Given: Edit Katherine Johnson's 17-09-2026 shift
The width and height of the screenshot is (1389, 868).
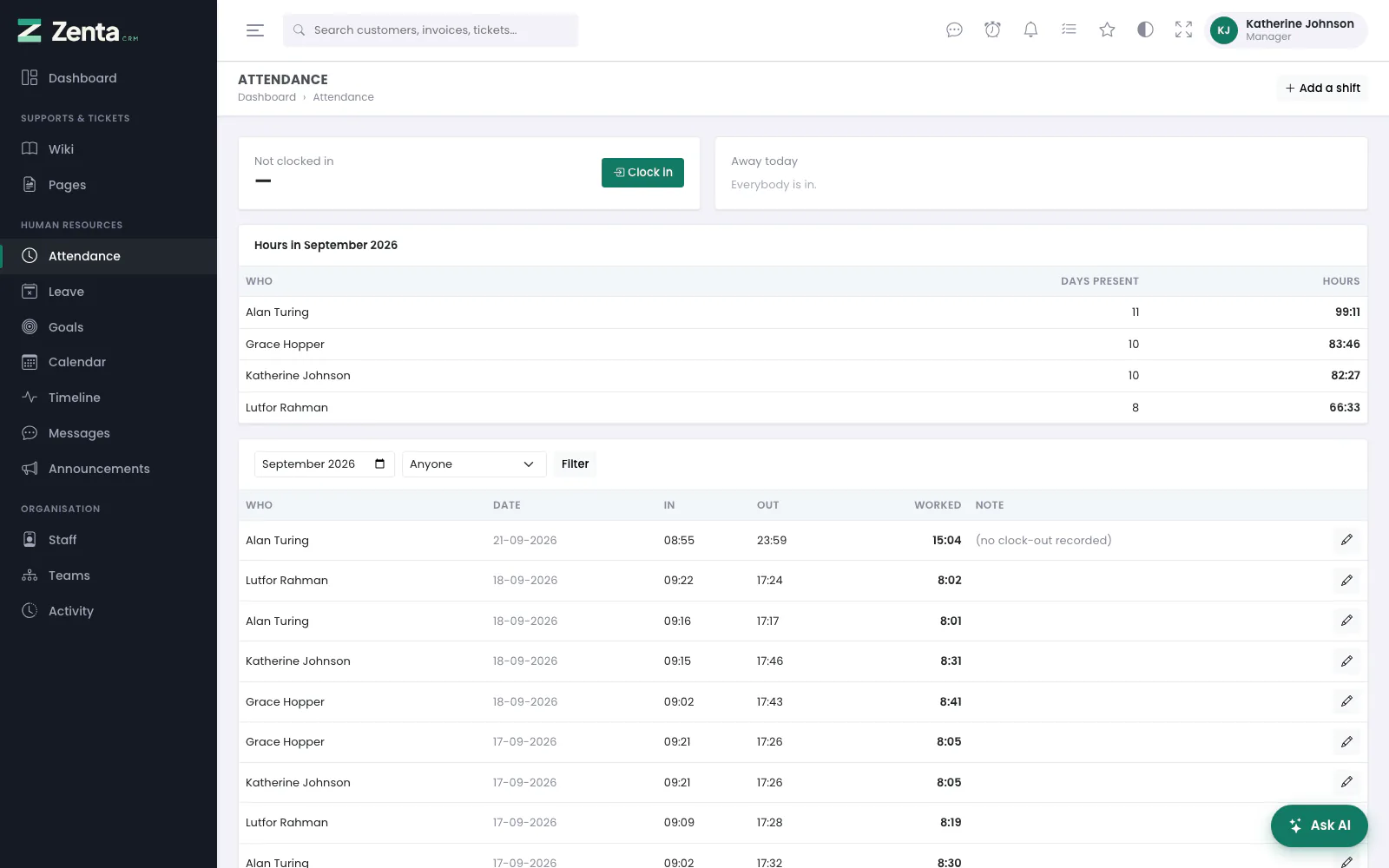Looking at the screenshot, I should (x=1346, y=782).
